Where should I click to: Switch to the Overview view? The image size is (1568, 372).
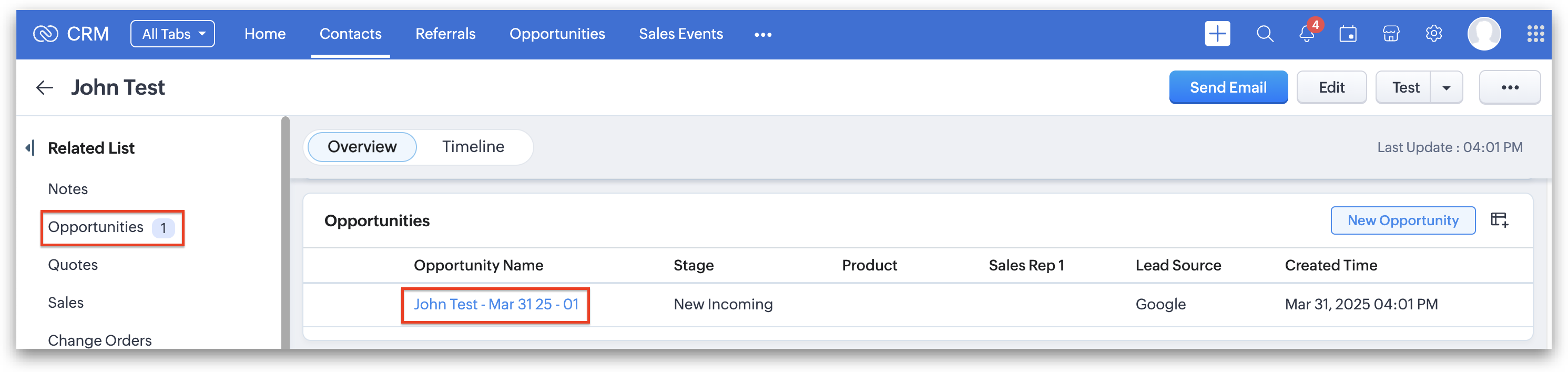[362, 147]
